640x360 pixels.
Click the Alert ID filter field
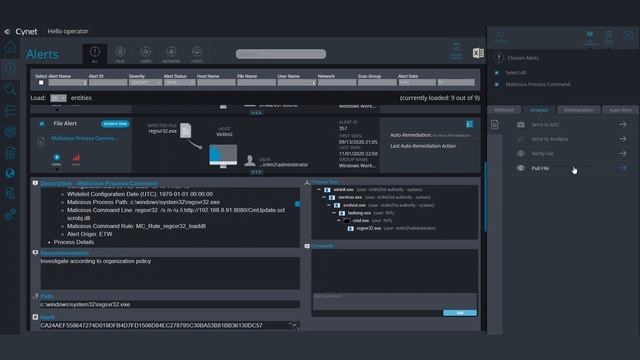click(x=108, y=82)
